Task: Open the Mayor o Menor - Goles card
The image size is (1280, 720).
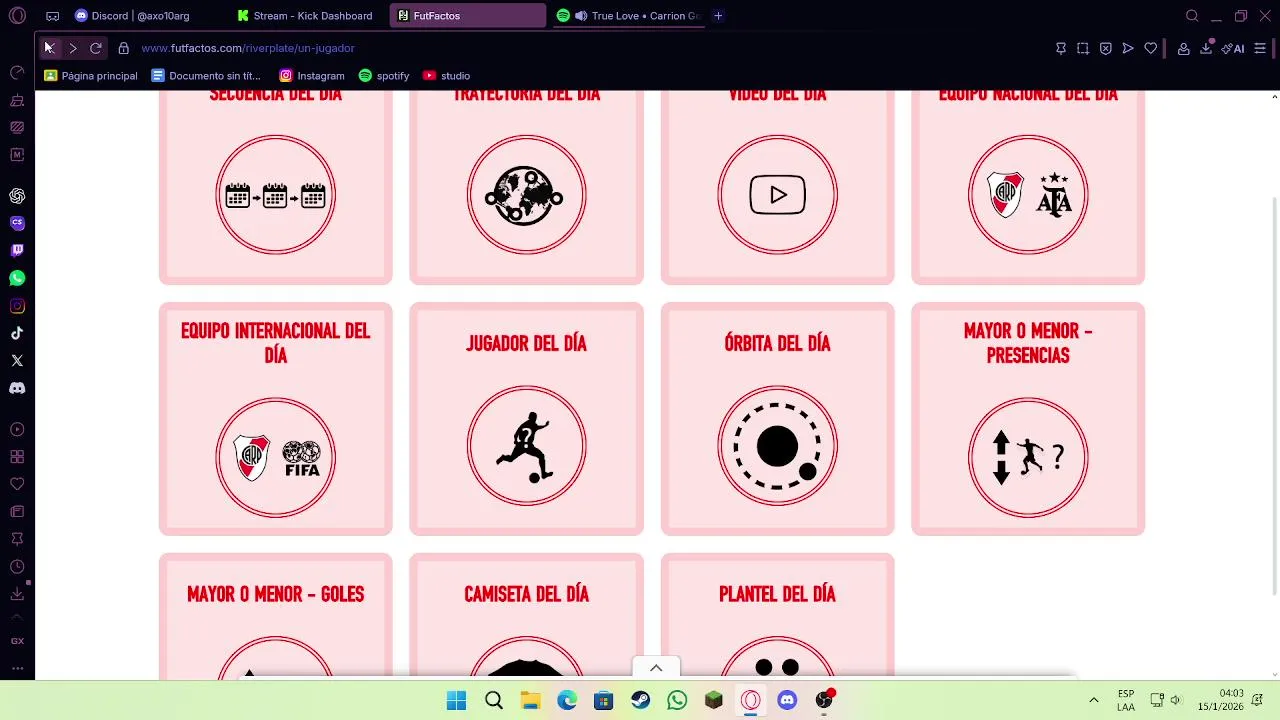Action: 276,616
